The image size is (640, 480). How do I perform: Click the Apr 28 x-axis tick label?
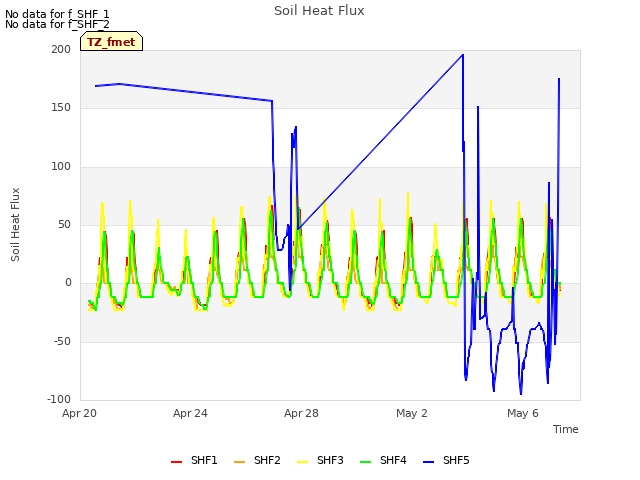pyautogui.click(x=301, y=413)
